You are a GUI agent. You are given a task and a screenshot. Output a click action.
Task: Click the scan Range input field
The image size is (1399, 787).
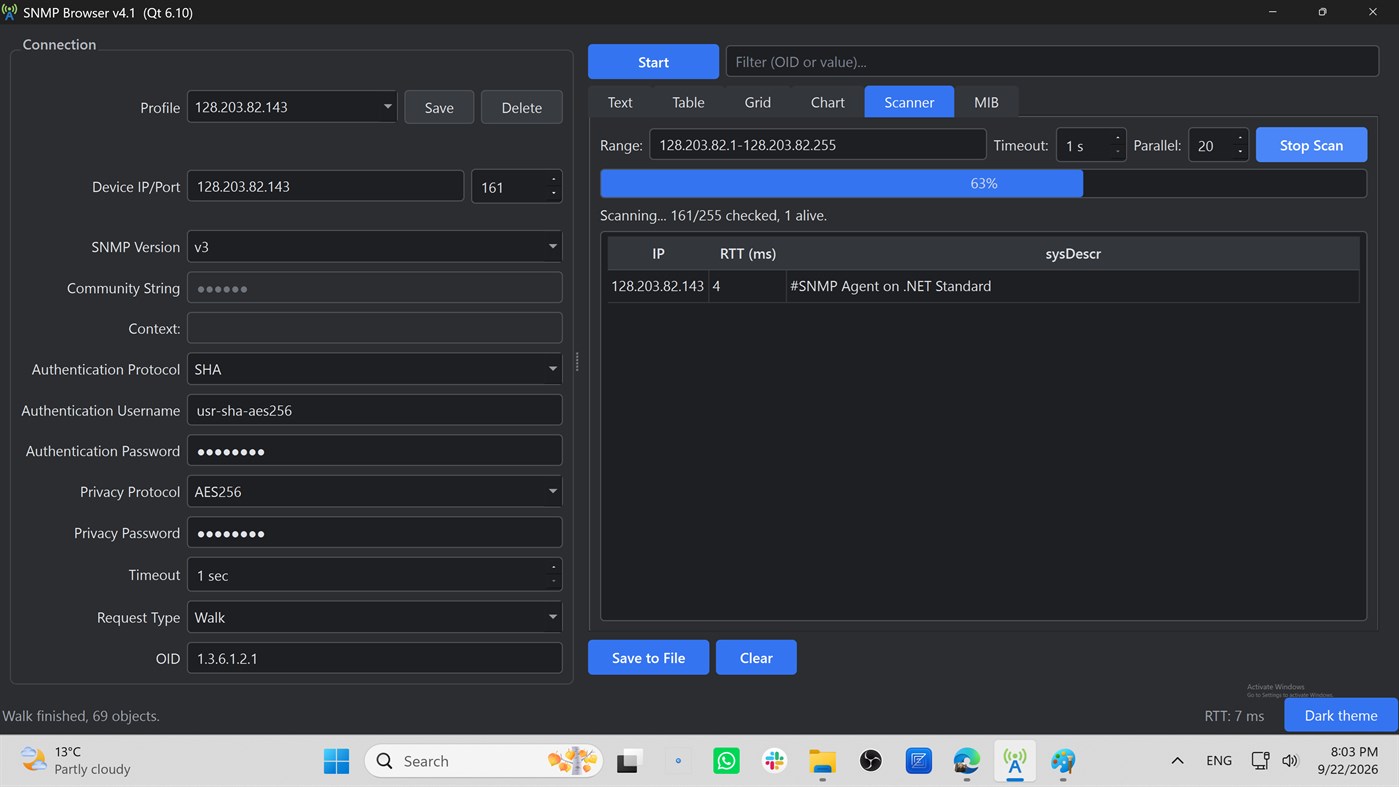click(x=818, y=145)
